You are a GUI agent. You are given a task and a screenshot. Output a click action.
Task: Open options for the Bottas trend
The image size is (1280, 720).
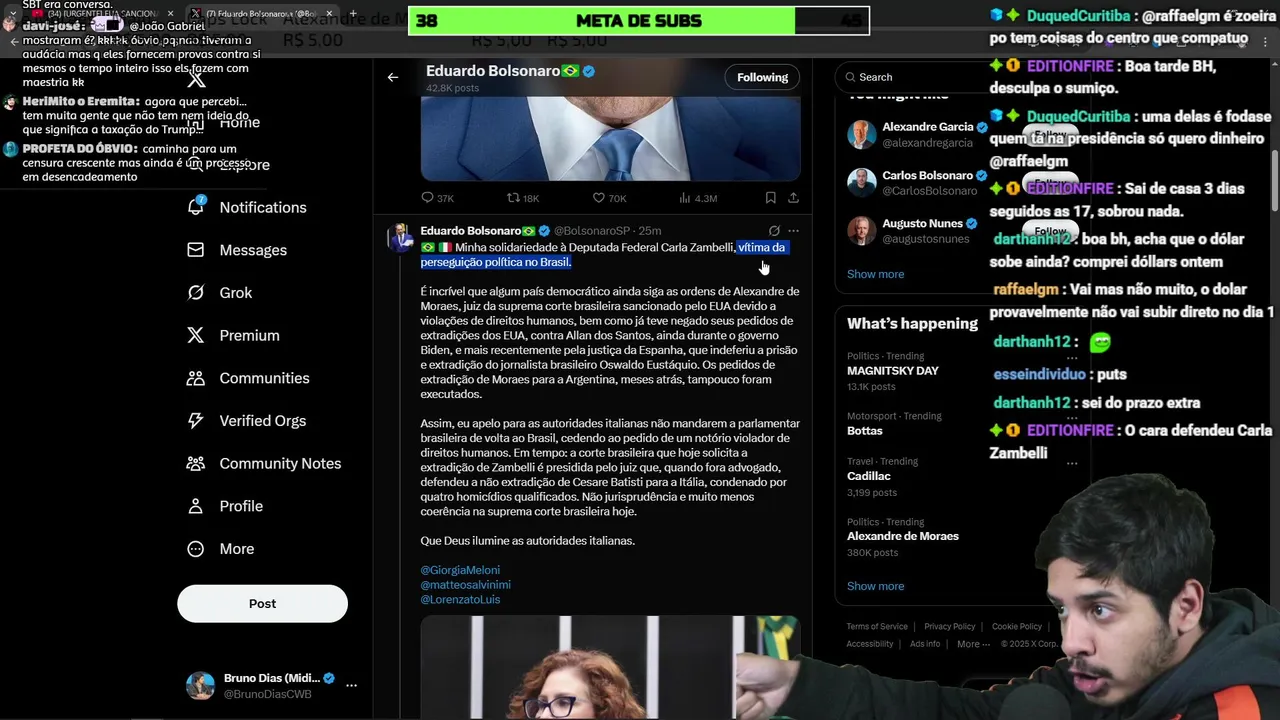[1072, 417]
